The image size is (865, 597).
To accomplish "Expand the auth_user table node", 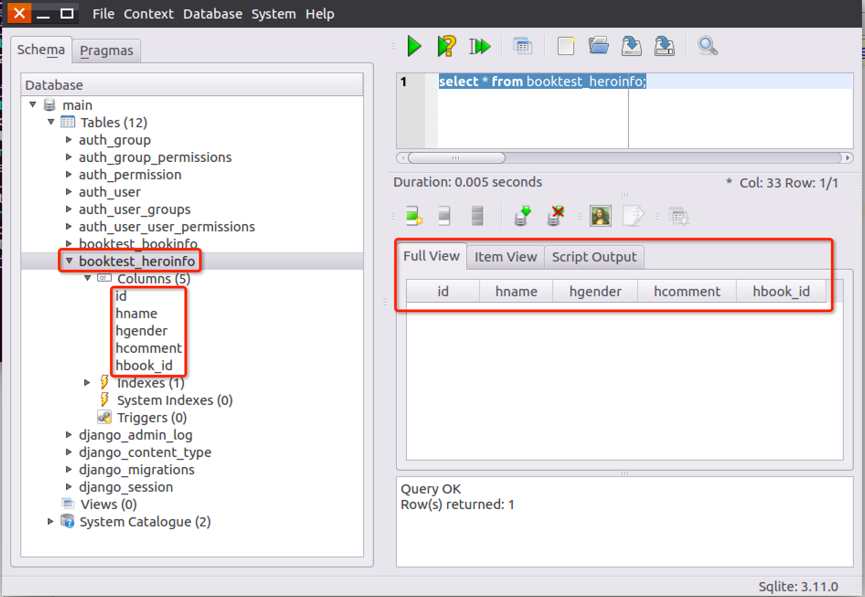I will pyautogui.click(x=69, y=192).
